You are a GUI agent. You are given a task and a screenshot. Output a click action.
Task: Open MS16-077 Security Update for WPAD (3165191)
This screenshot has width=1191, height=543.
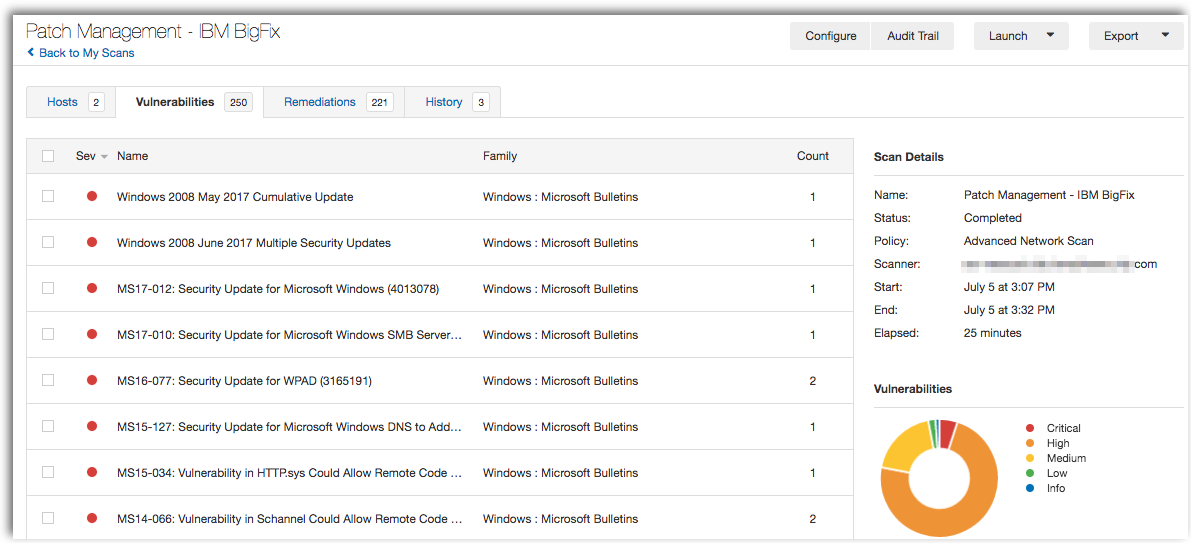point(244,381)
